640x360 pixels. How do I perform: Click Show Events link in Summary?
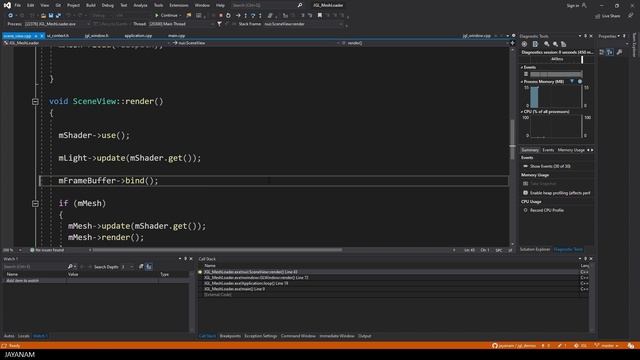click(550, 166)
